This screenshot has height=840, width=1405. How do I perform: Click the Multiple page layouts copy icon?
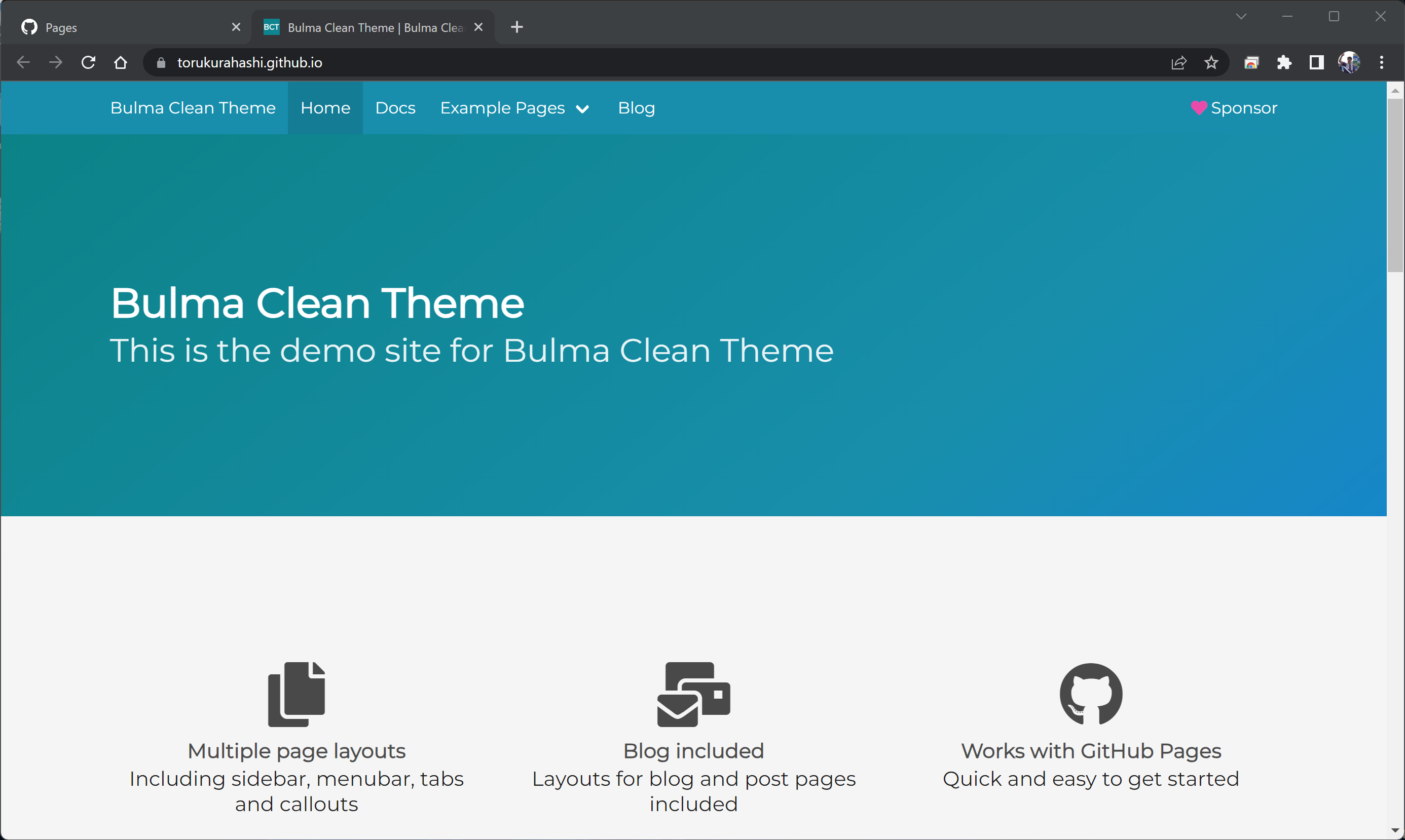coord(296,694)
